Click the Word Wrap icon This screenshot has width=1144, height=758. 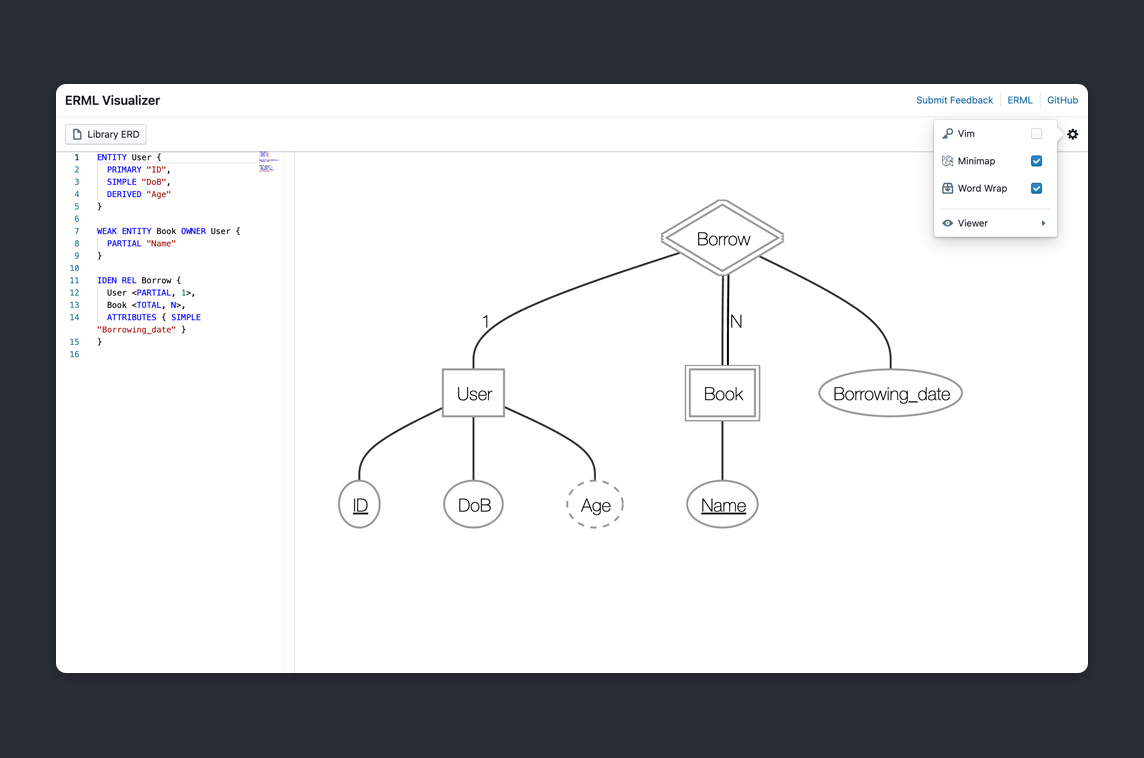point(948,188)
